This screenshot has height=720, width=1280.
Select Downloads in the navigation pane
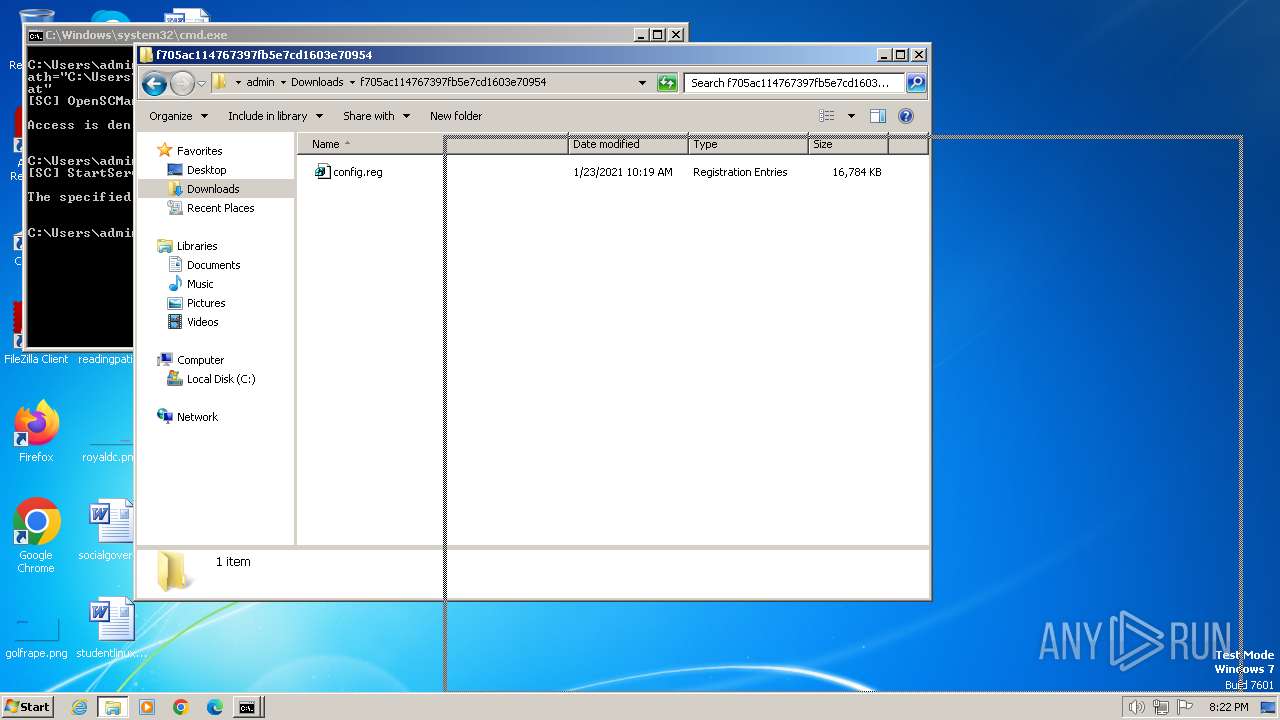click(x=213, y=189)
